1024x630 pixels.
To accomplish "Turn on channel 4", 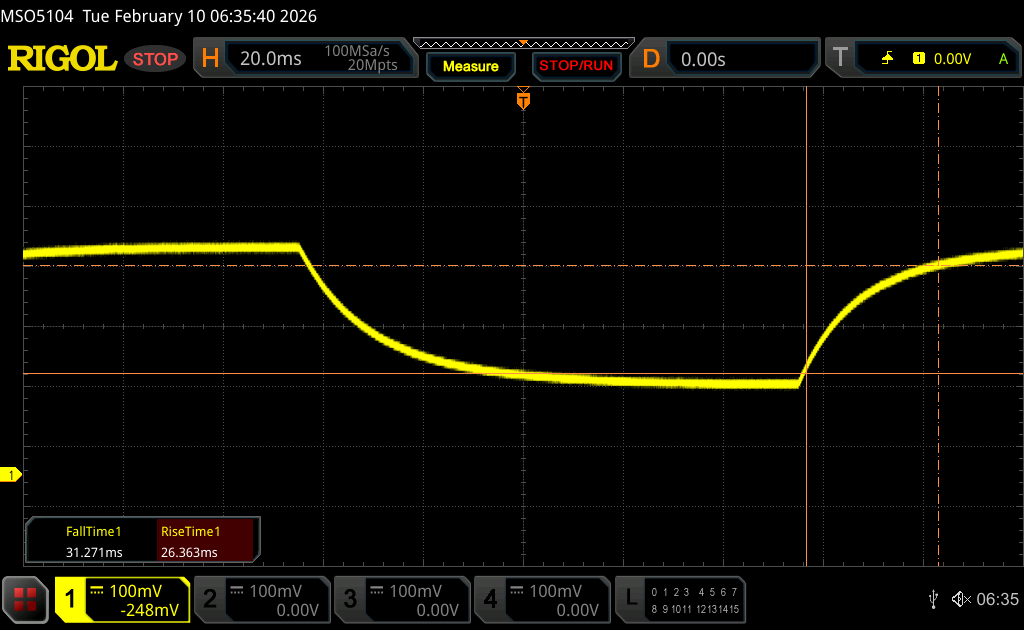I will pyautogui.click(x=541, y=600).
